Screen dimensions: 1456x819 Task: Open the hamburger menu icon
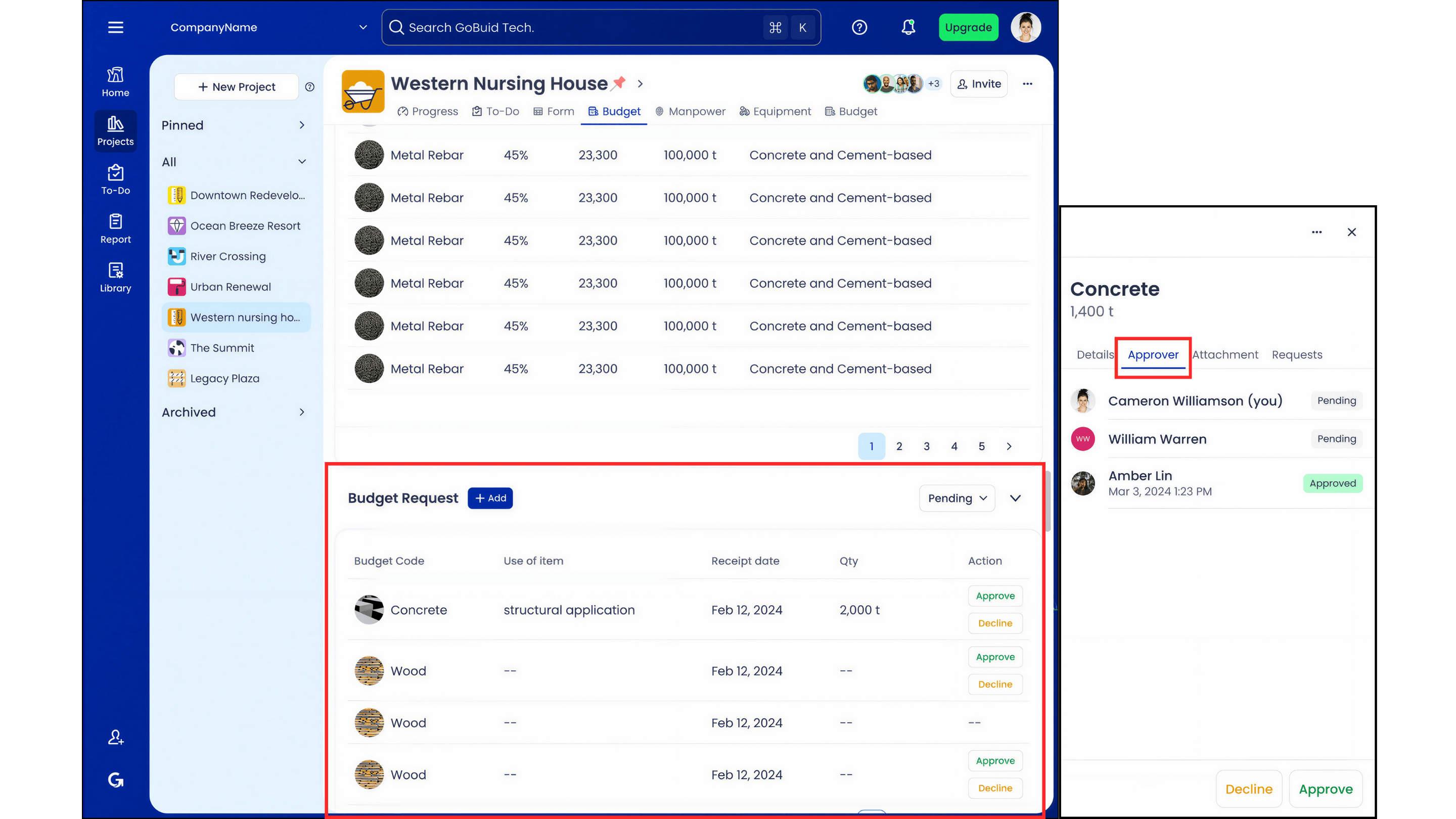coord(115,27)
